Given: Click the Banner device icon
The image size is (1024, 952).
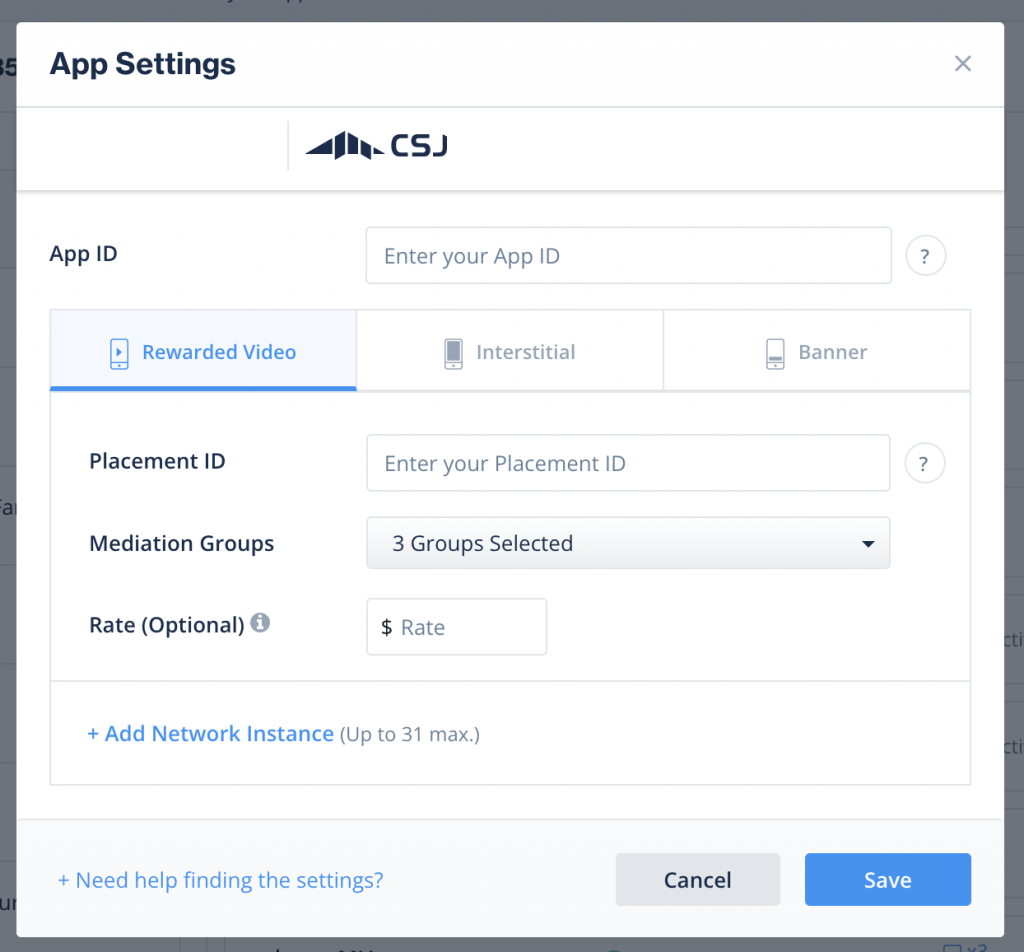Looking at the screenshot, I should pyautogui.click(x=775, y=352).
